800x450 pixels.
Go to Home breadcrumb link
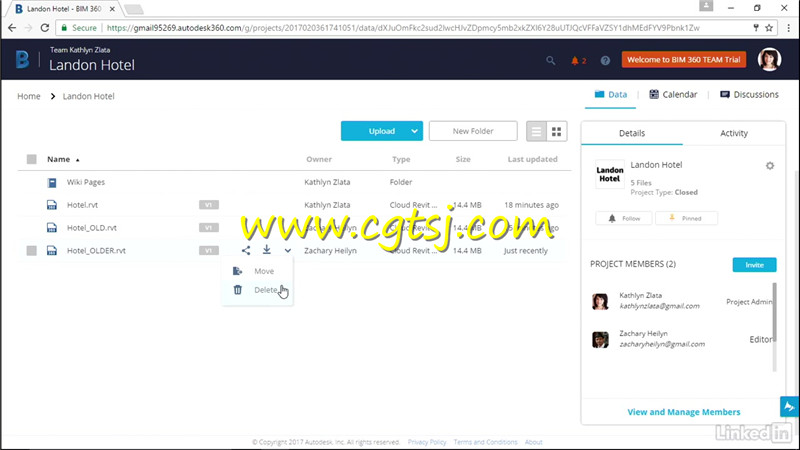pyautogui.click(x=29, y=96)
